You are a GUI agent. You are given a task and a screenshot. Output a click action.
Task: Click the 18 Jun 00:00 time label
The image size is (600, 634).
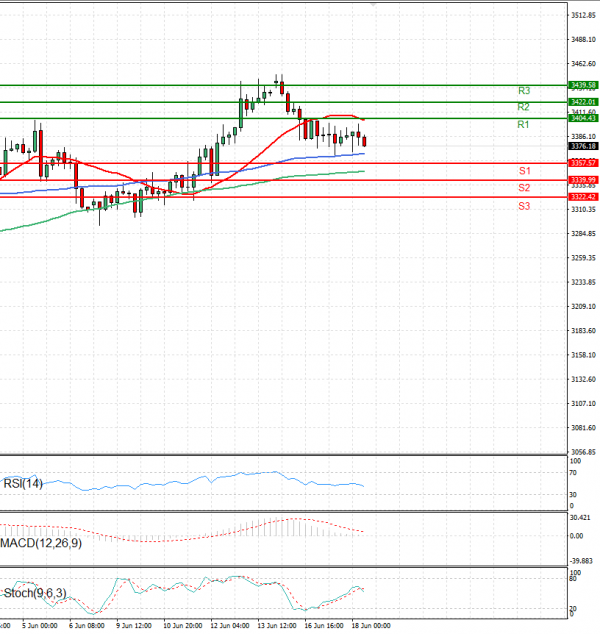pos(371,626)
